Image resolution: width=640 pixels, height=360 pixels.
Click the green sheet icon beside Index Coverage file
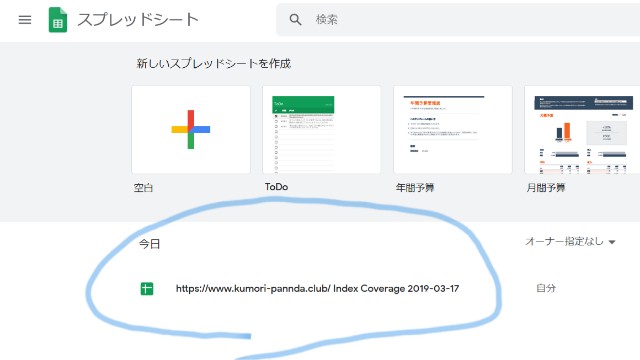(x=147, y=289)
